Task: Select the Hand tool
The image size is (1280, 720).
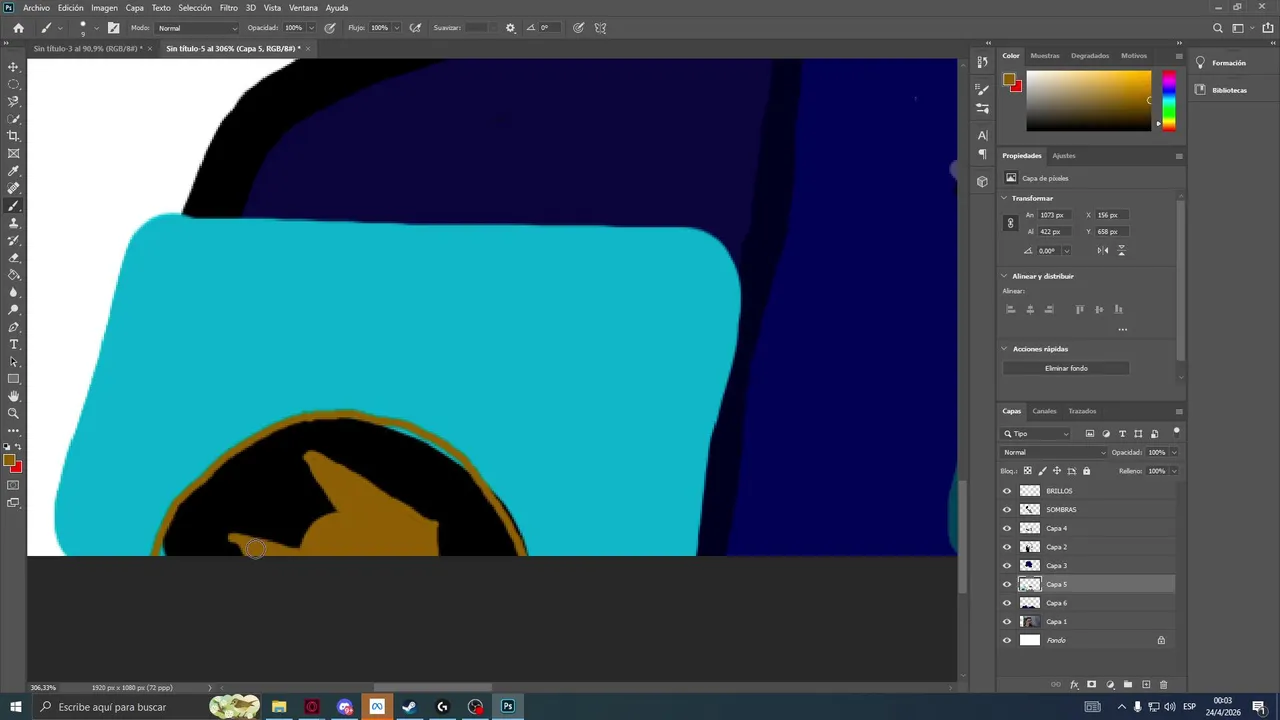Action: coord(13,396)
